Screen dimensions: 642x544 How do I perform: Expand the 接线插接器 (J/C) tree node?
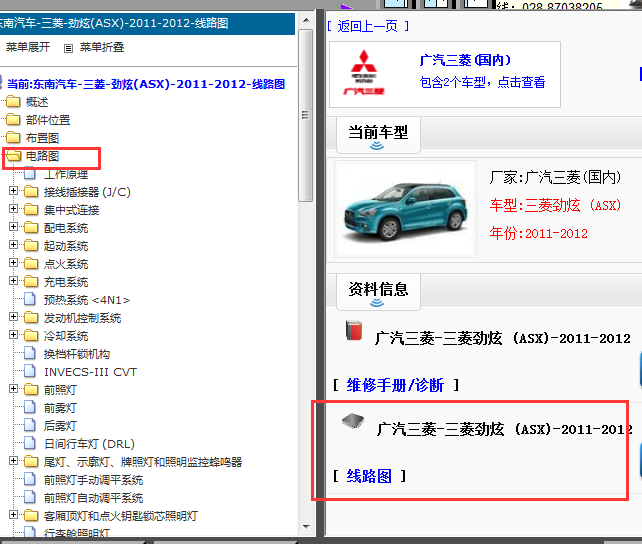pos(14,191)
